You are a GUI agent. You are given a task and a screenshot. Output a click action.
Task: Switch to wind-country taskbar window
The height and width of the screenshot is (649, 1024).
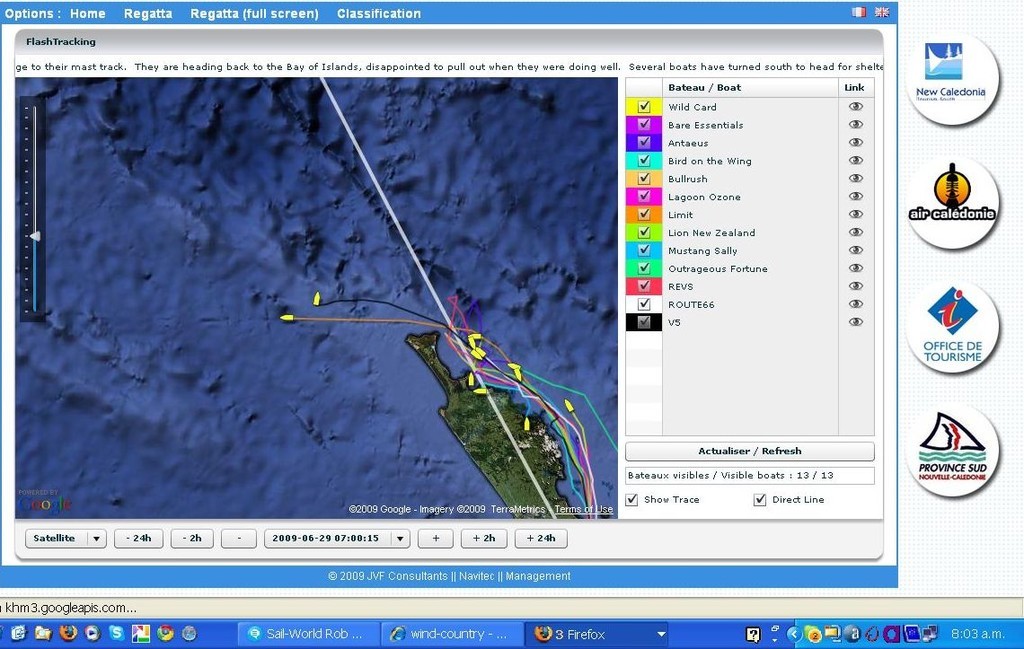click(451, 634)
